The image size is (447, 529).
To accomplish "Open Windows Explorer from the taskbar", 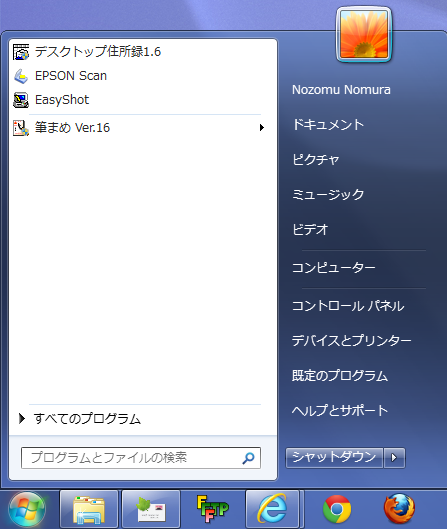I will pos(89,510).
